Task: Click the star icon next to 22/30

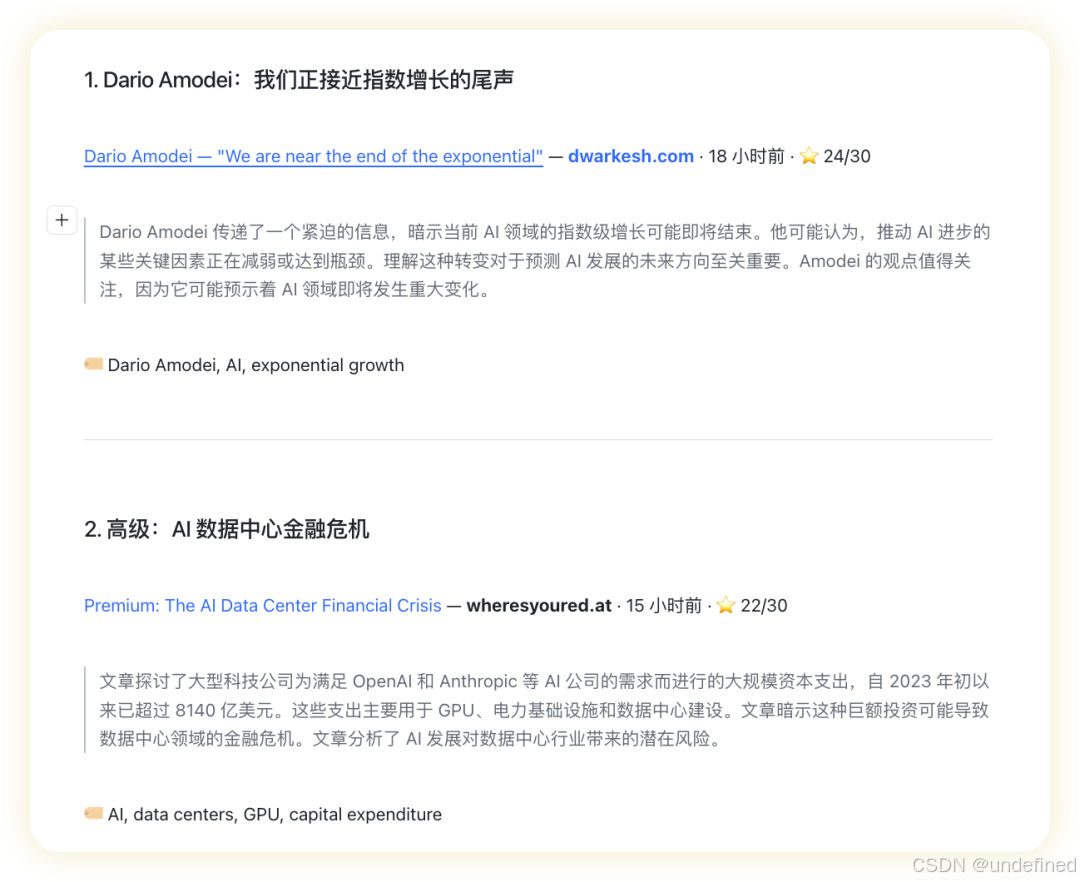Action: point(726,605)
